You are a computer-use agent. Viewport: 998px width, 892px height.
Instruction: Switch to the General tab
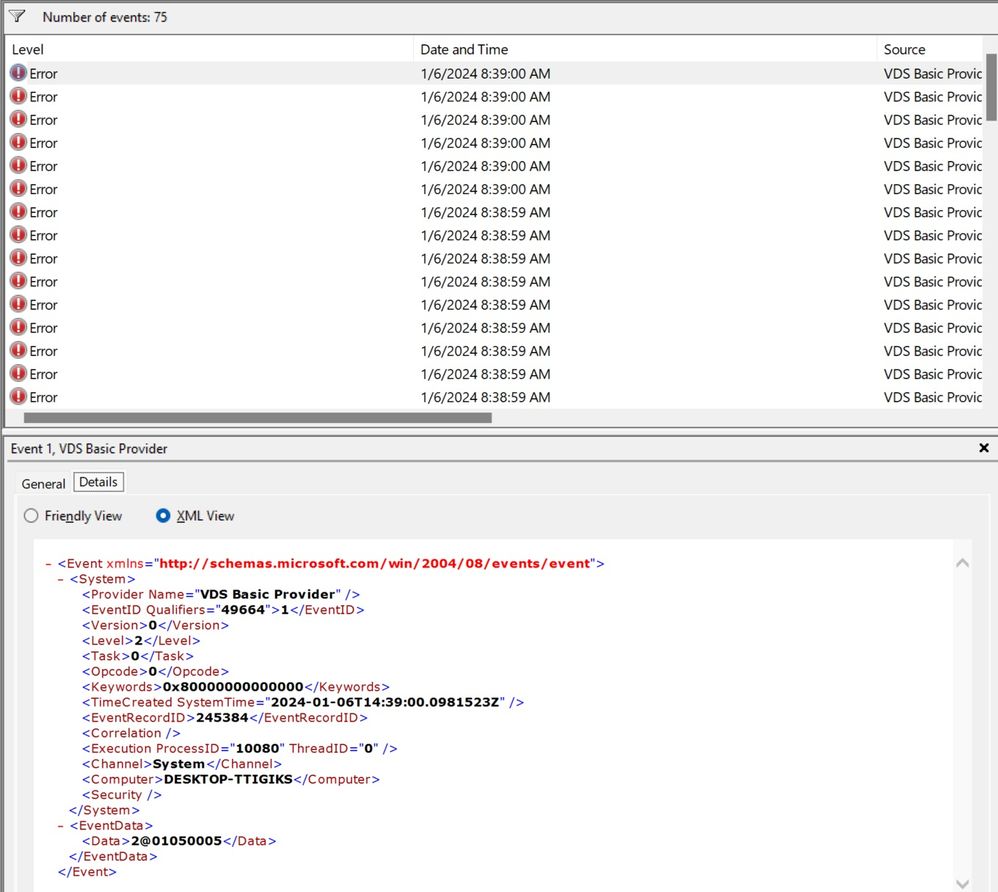(x=44, y=483)
